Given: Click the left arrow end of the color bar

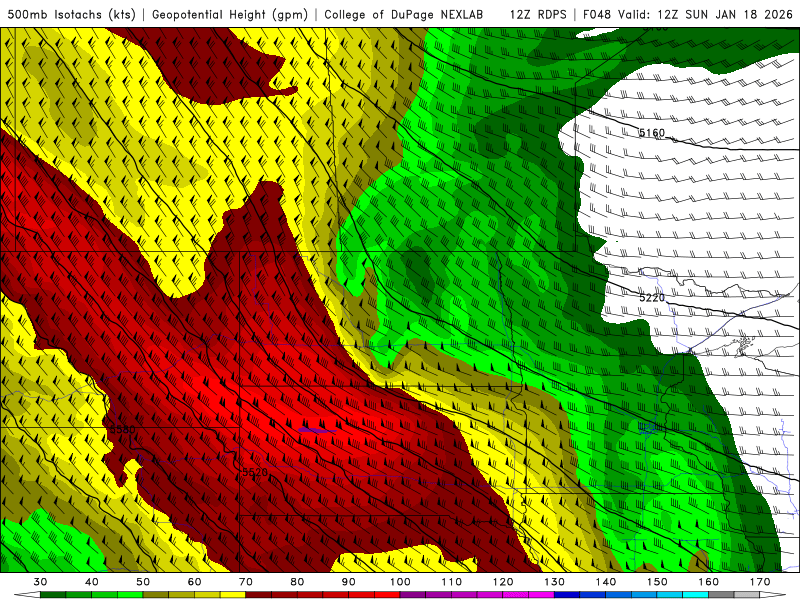Looking at the screenshot, I should (27, 595).
